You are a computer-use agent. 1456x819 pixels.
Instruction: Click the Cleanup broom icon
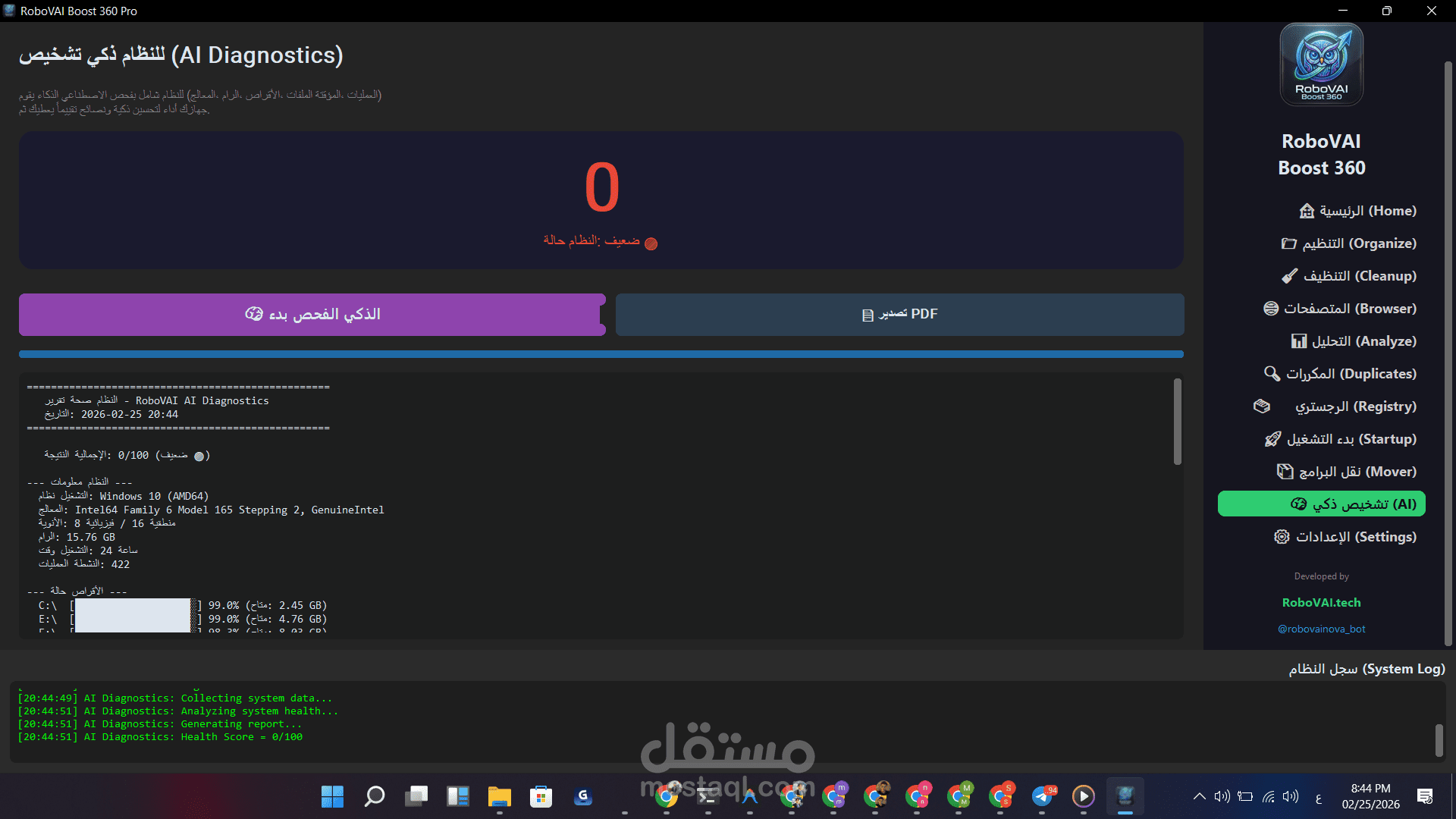tap(1289, 276)
